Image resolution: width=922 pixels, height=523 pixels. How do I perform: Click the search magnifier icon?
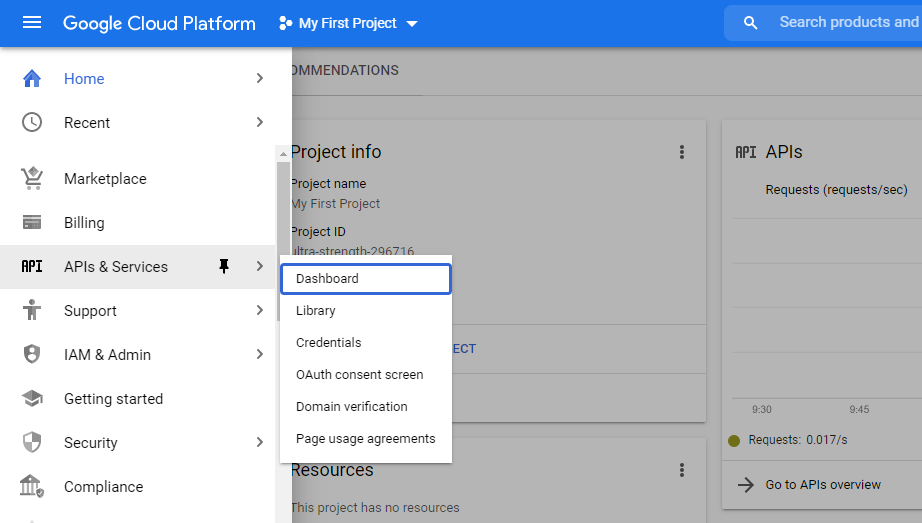click(750, 23)
